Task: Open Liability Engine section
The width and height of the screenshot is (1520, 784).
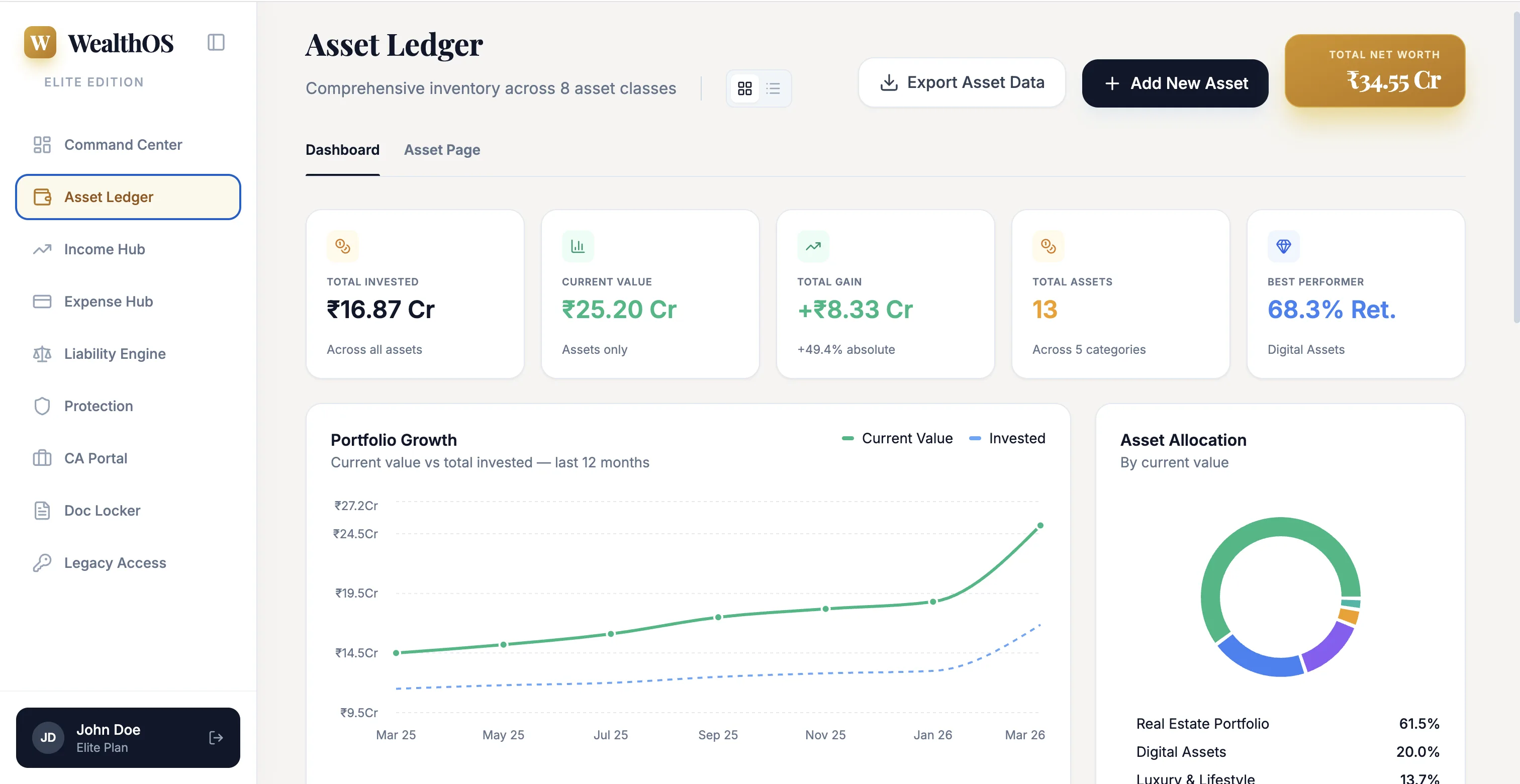Action: click(x=128, y=354)
